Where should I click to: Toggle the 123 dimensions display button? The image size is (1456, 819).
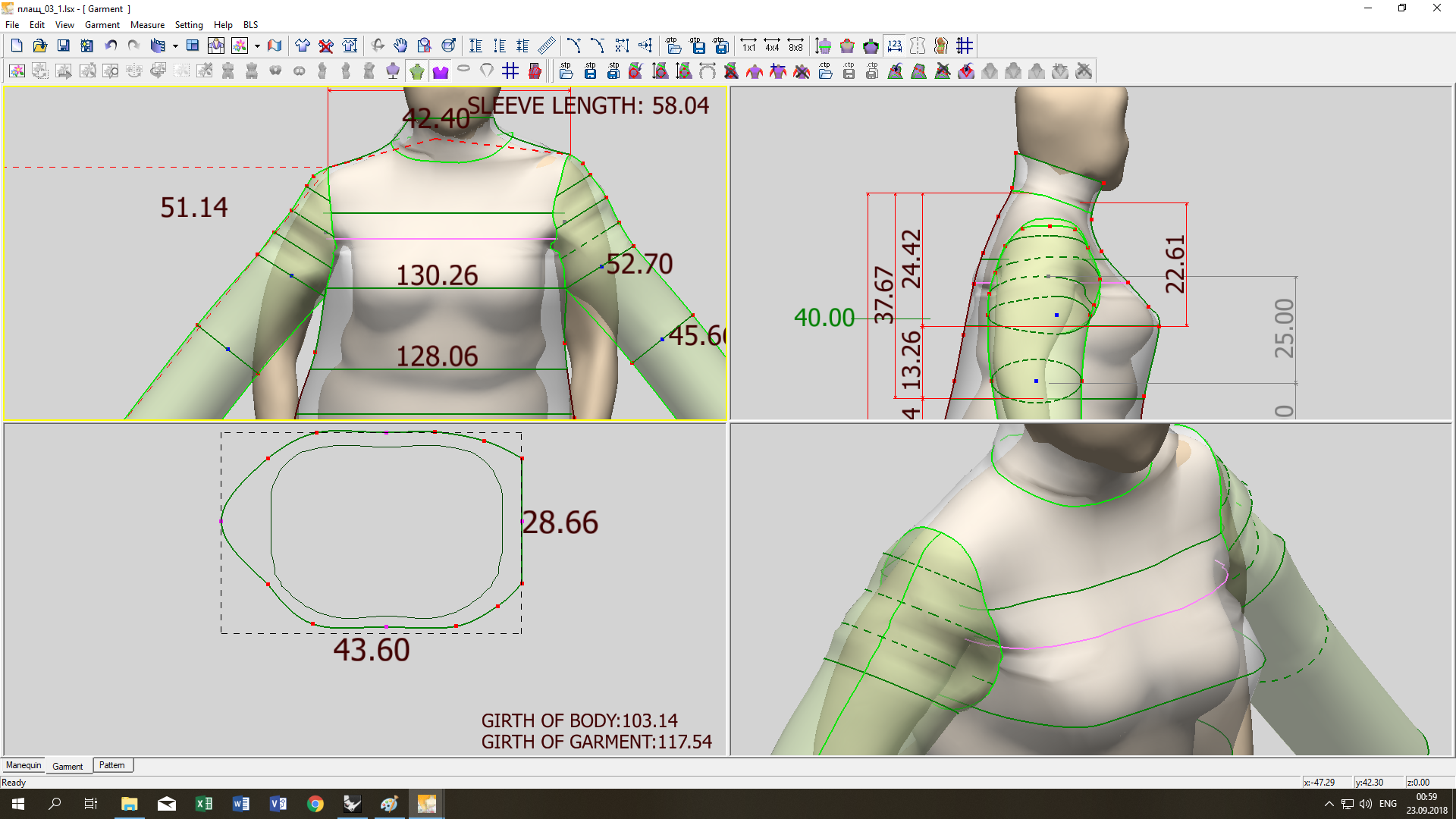click(895, 46)
